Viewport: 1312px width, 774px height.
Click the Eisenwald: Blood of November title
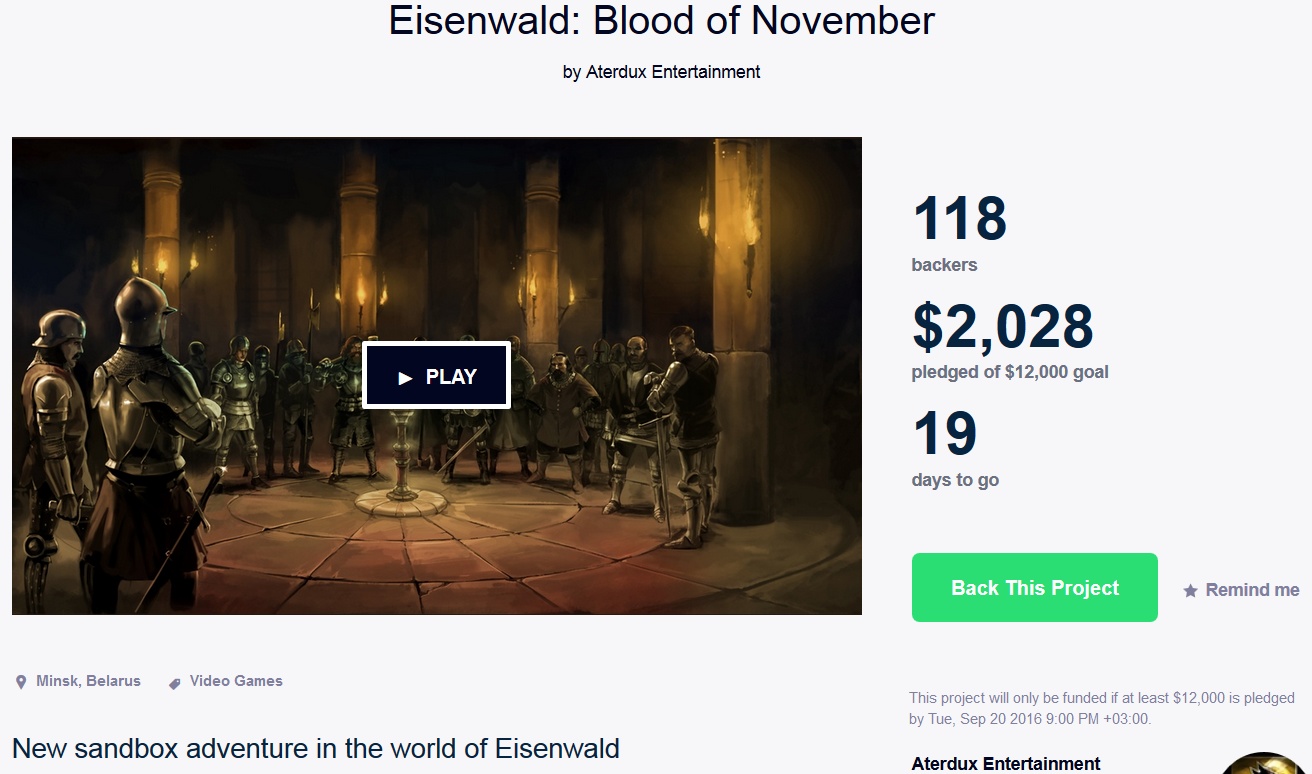pyautogui.click(x=661, y=21)
